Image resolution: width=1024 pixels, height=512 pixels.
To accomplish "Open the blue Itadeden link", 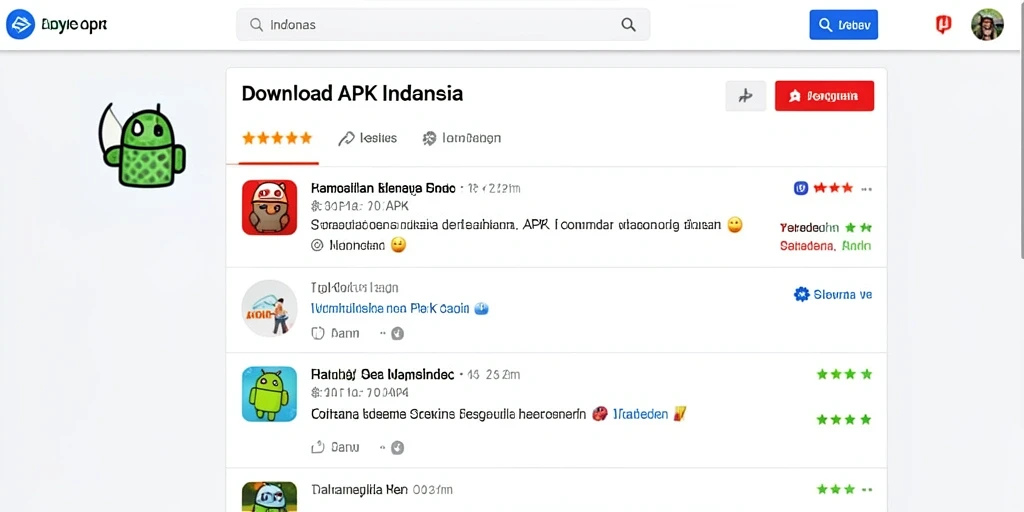I will pos(640,413).
